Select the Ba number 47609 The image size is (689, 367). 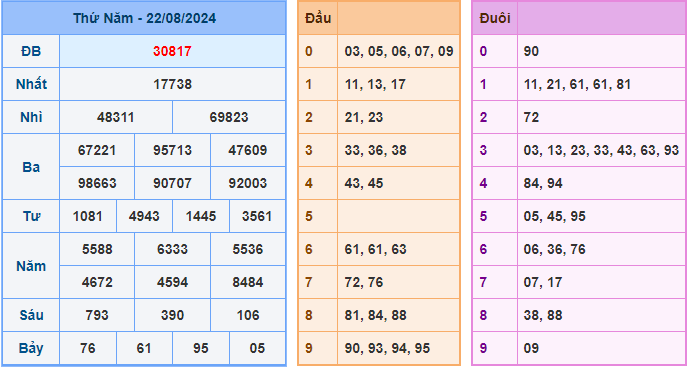248,150
